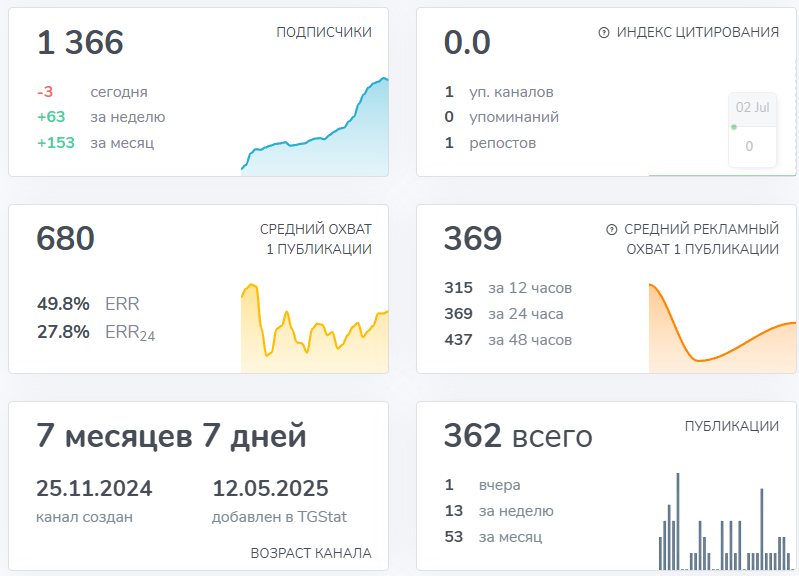Click the 369 ad reach headline value

pos(473,238)
